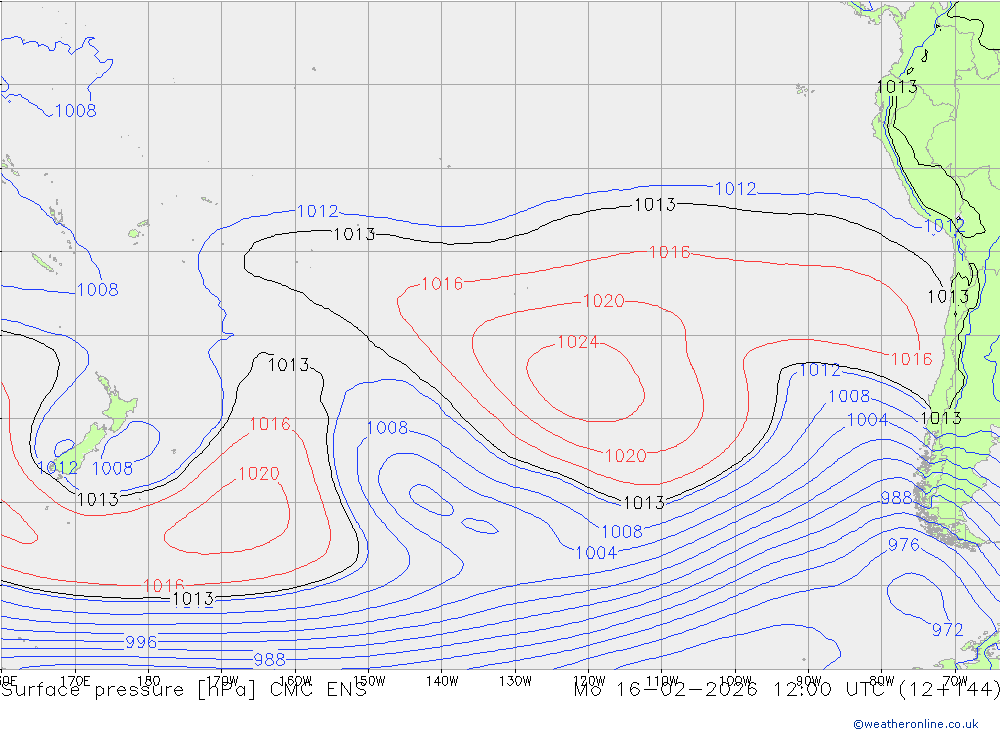
Task: Click the 1020 label southeast of New Zealand
Action: click(x=258, y=474)
